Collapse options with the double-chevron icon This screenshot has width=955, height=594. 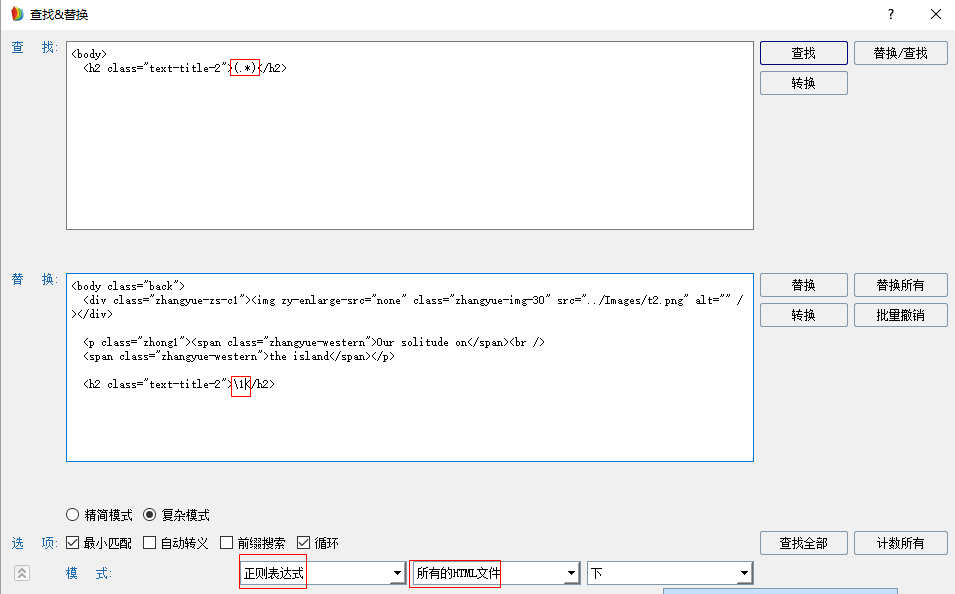pos(21,573)
